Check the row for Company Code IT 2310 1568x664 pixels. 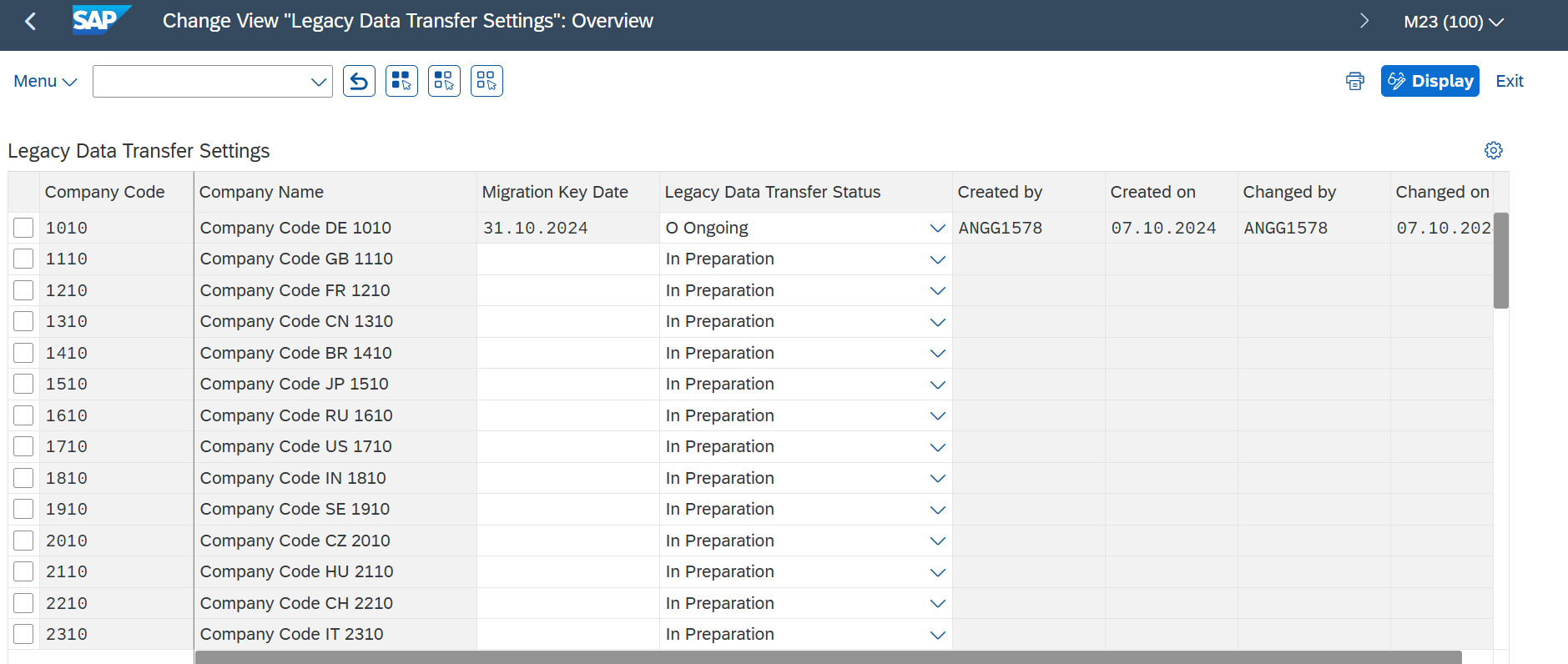tap(23, 634)
